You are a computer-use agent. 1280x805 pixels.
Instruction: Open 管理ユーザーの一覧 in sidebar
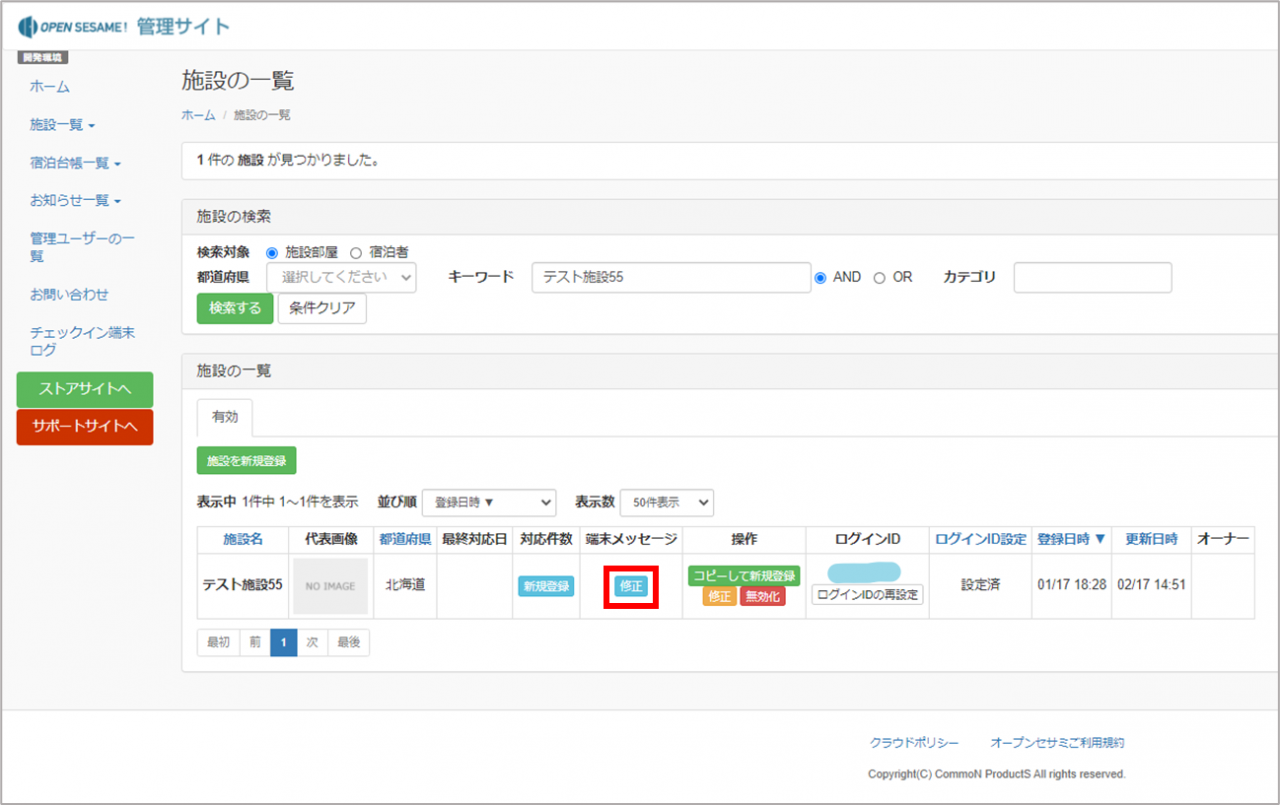pyautogui.click(x=82, y=247)
